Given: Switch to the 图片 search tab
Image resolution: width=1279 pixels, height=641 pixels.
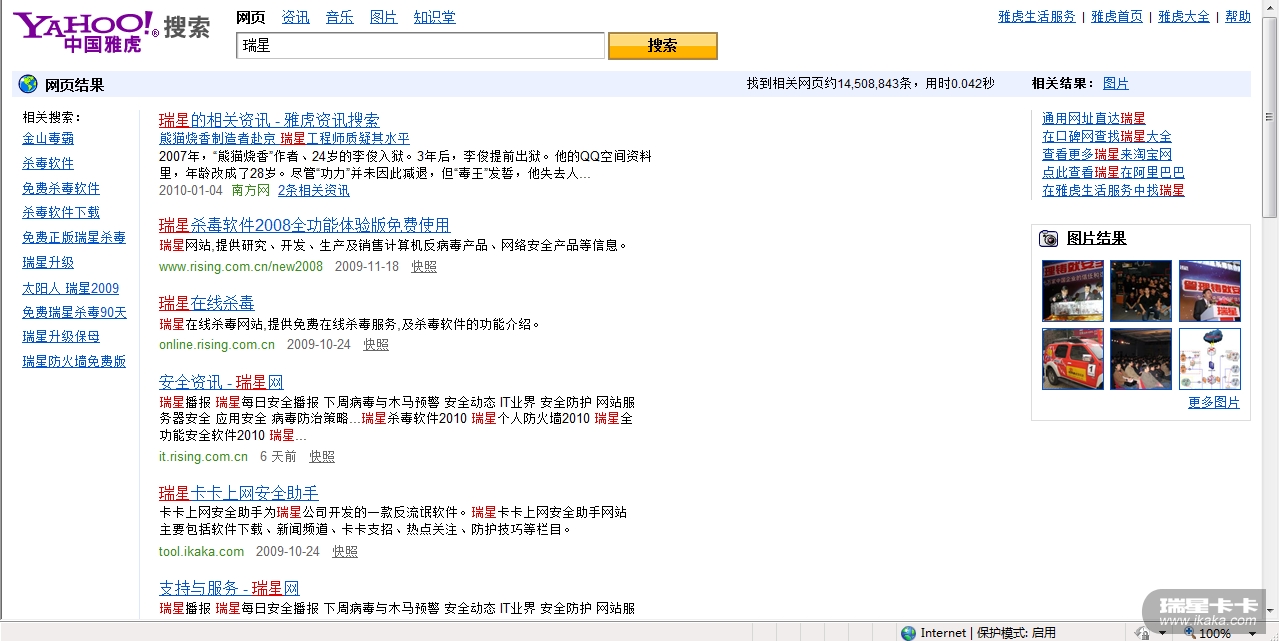Looking at the screenshot, I should click(x=384, y=17).
